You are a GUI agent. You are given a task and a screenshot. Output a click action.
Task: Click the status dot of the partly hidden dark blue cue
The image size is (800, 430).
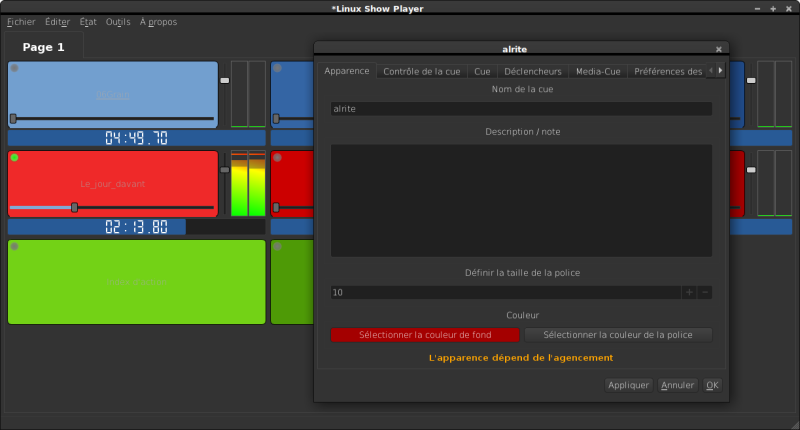coord(278,68)
